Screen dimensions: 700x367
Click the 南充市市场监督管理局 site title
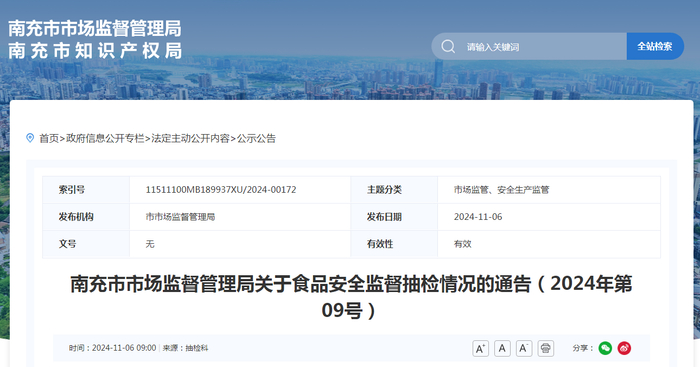point(95,29)
